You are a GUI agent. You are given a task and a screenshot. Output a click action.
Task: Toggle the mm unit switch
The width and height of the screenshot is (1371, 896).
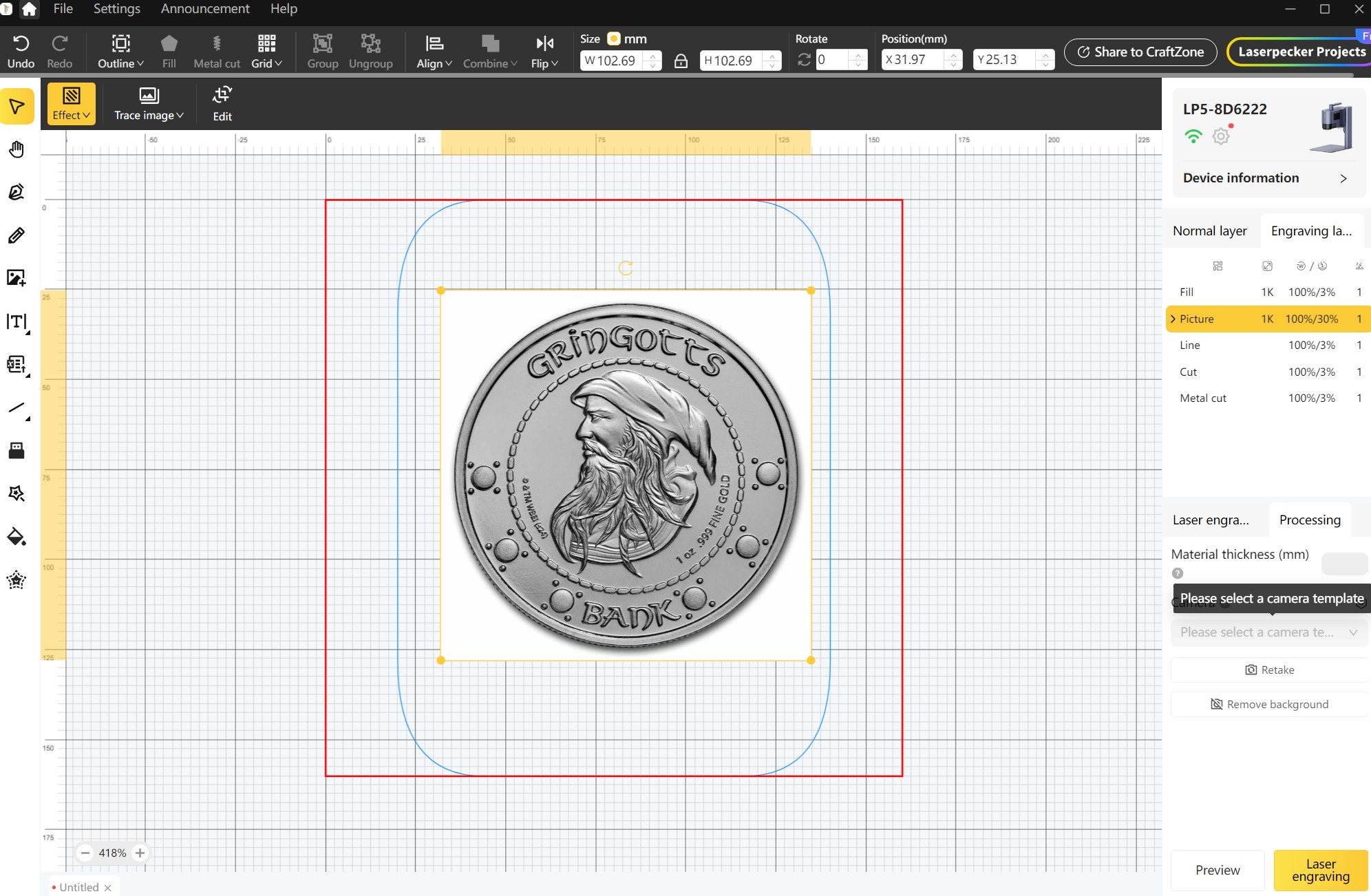pos(614,39)
